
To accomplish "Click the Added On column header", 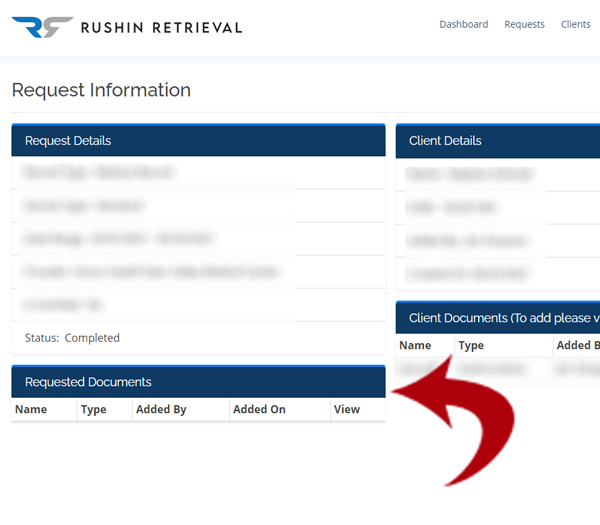I will [x=259, y=409].
